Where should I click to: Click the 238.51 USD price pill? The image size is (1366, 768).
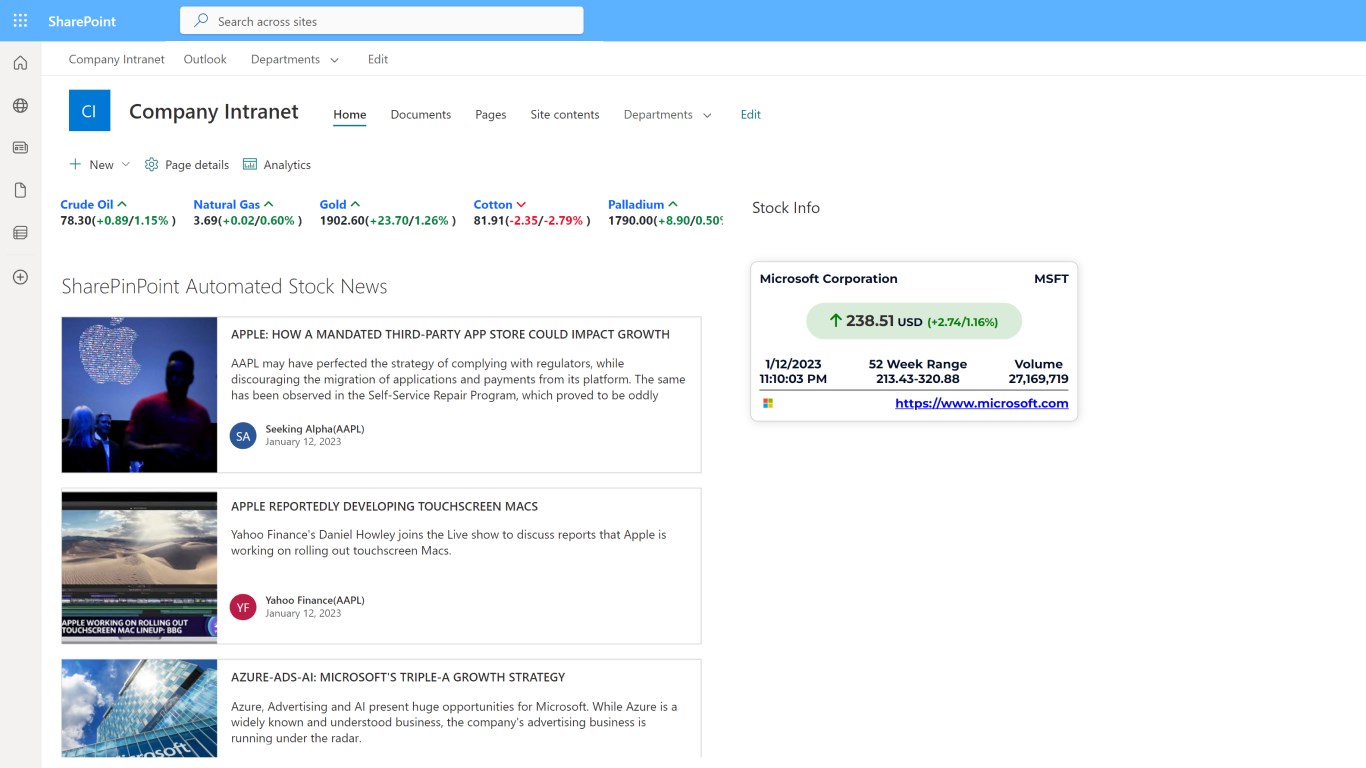[x=914, y=321]
